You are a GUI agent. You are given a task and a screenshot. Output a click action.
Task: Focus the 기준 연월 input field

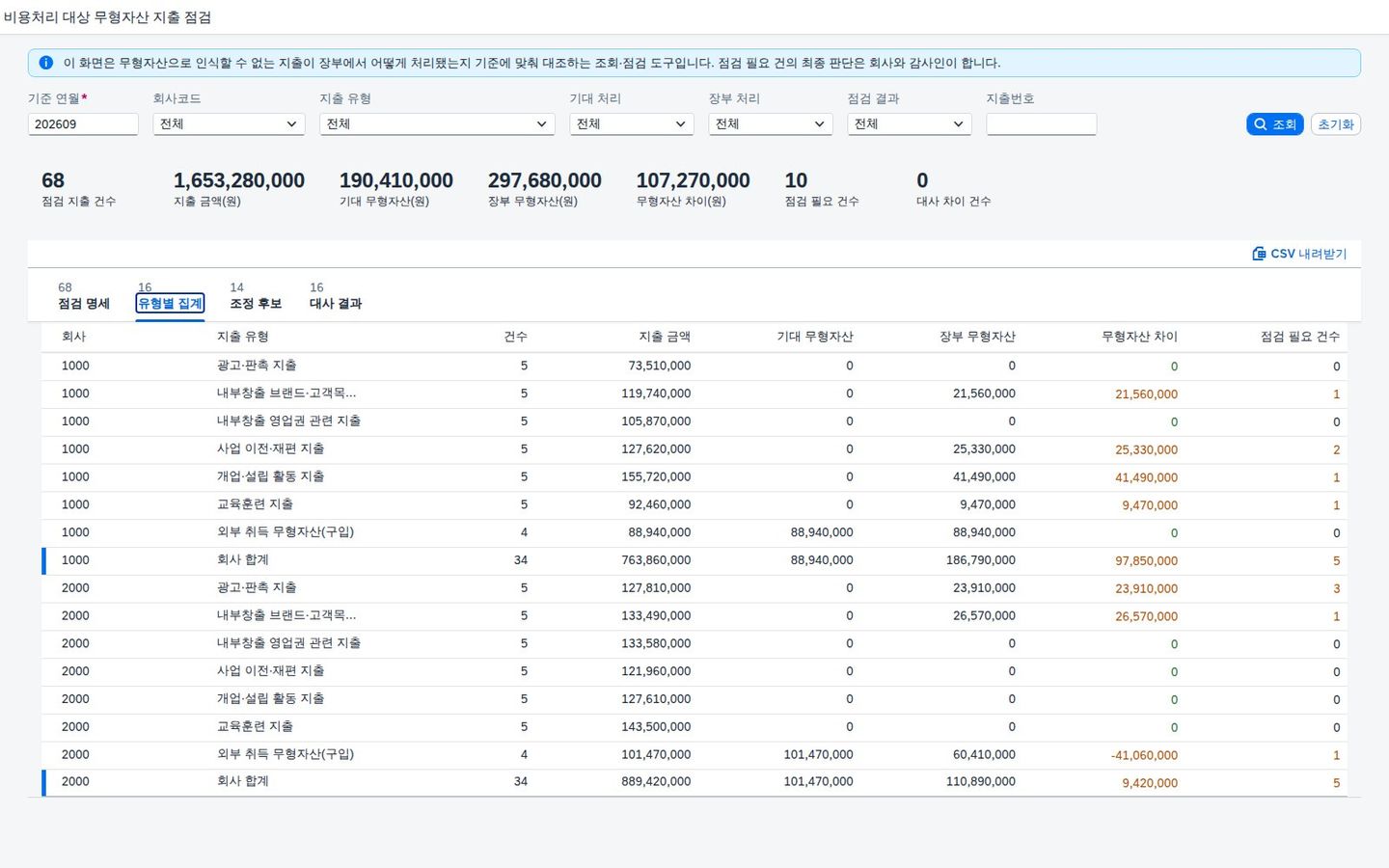pyautogui.click(x=83, y=124)
